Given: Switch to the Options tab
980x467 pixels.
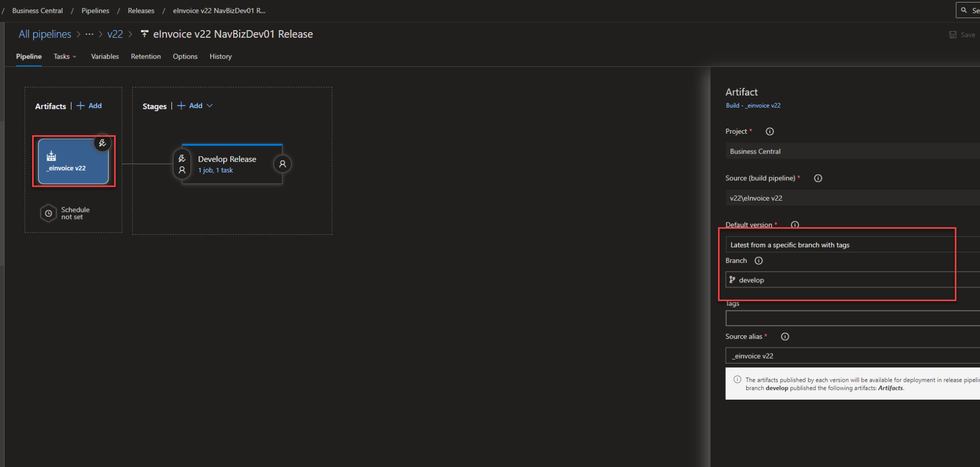Looking at the screenshot, I should pyautogui.click(x=185, y=56).
